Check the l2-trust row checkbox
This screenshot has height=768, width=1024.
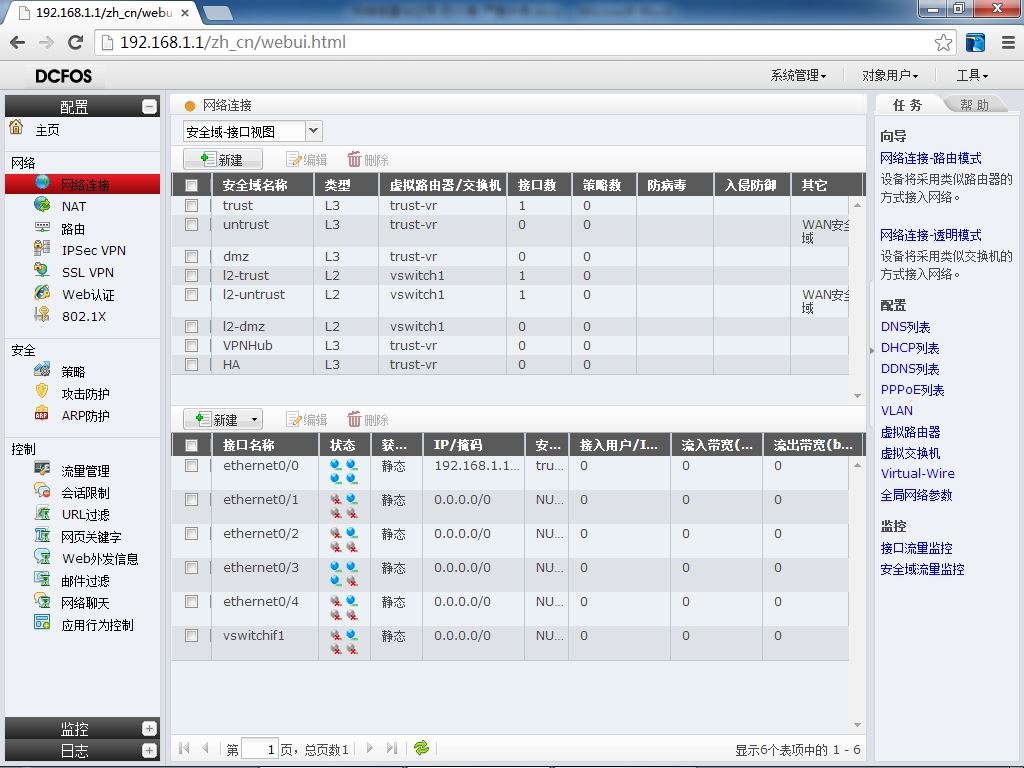pos(191,276)
